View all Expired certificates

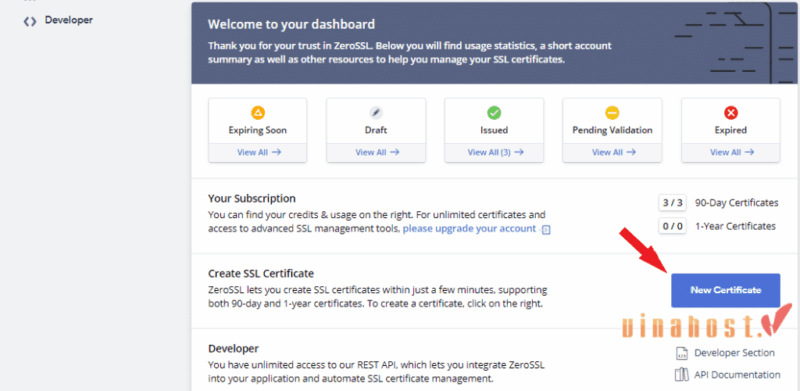point(732,152)
